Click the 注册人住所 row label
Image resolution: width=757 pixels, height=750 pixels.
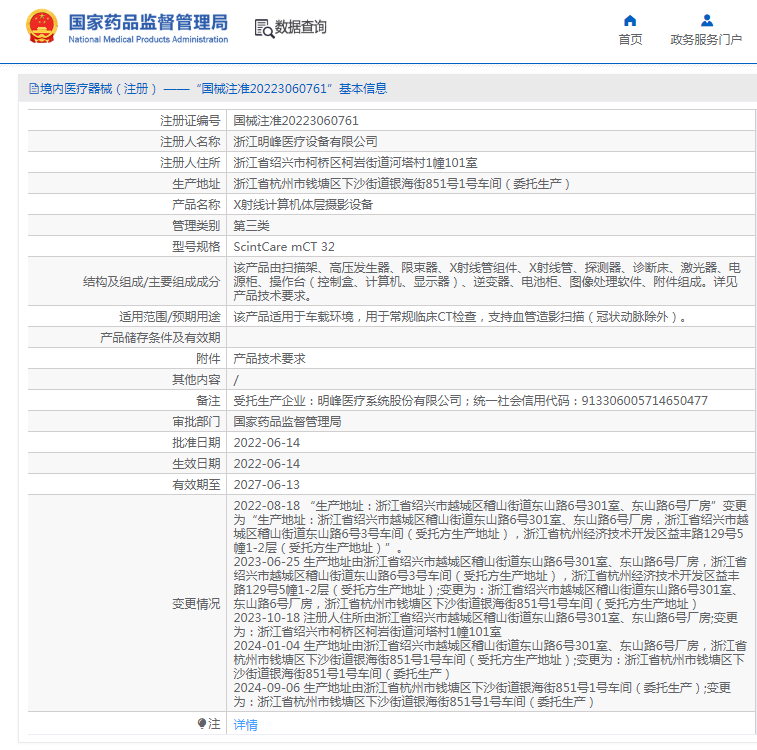click(190, 163)
